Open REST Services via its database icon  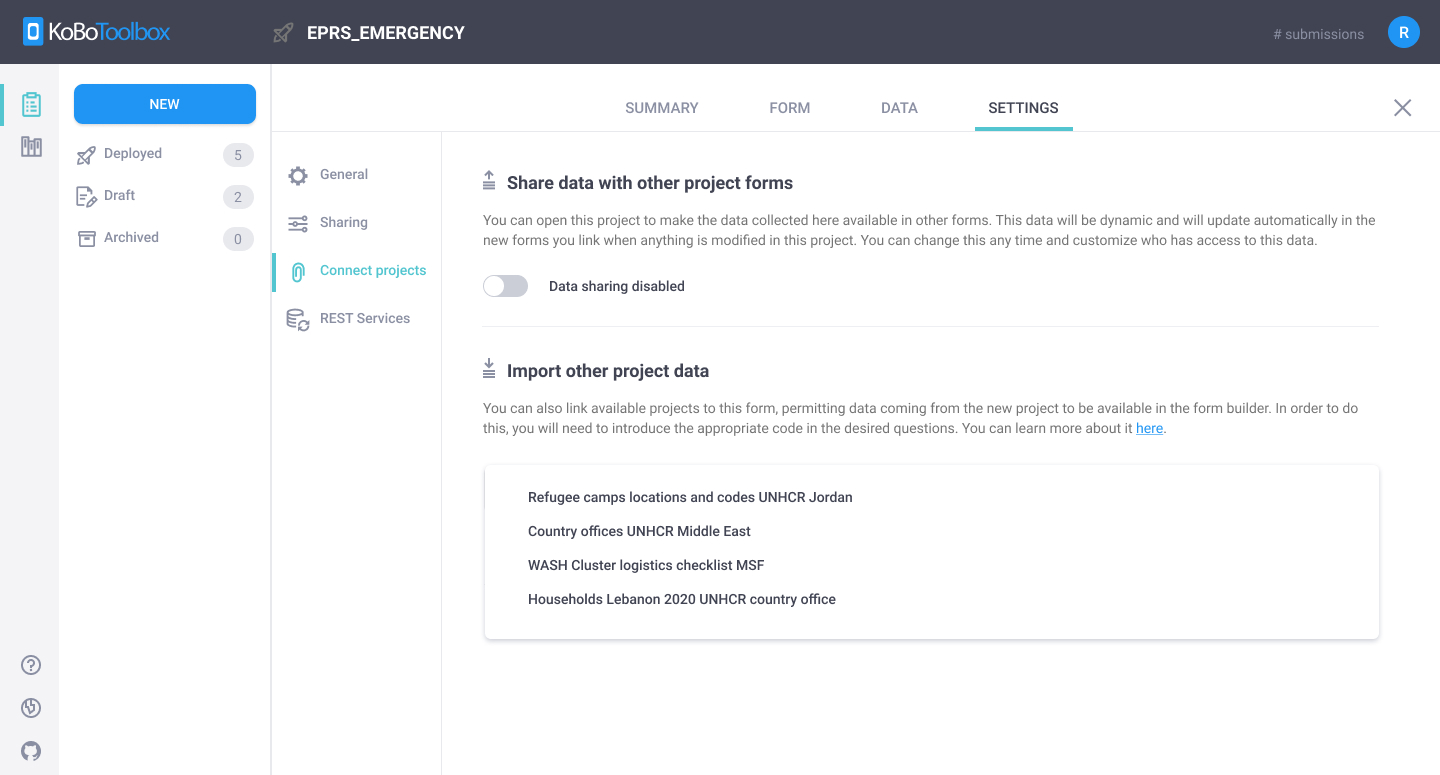297,318
